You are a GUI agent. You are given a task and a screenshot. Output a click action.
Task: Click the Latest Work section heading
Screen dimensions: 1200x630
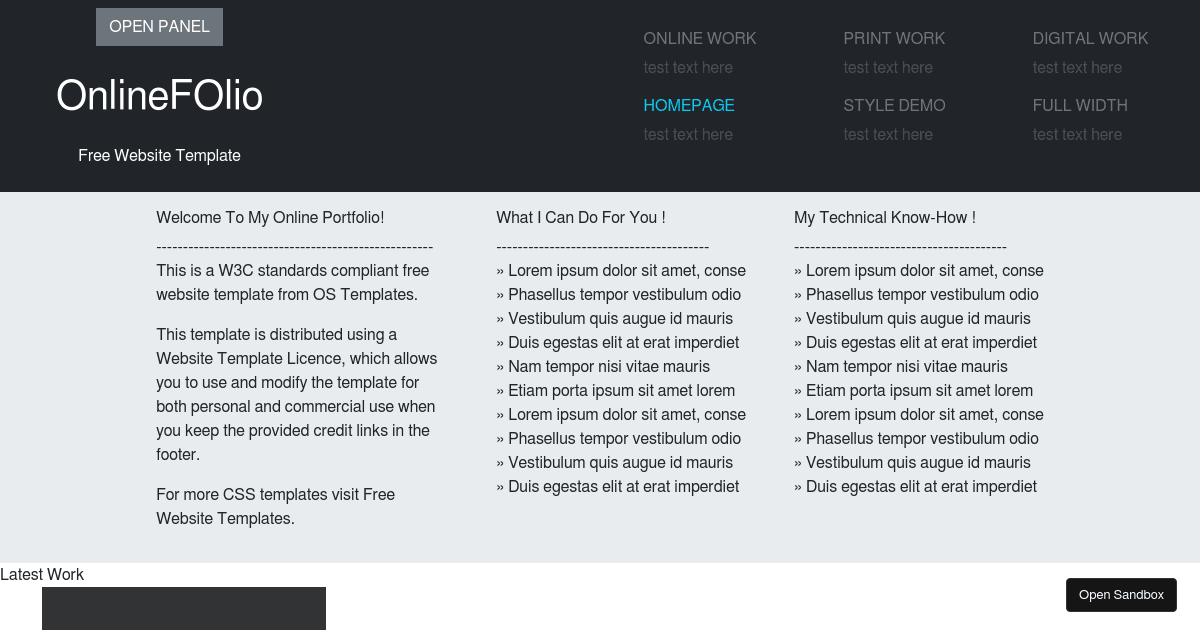click(42, 574)
